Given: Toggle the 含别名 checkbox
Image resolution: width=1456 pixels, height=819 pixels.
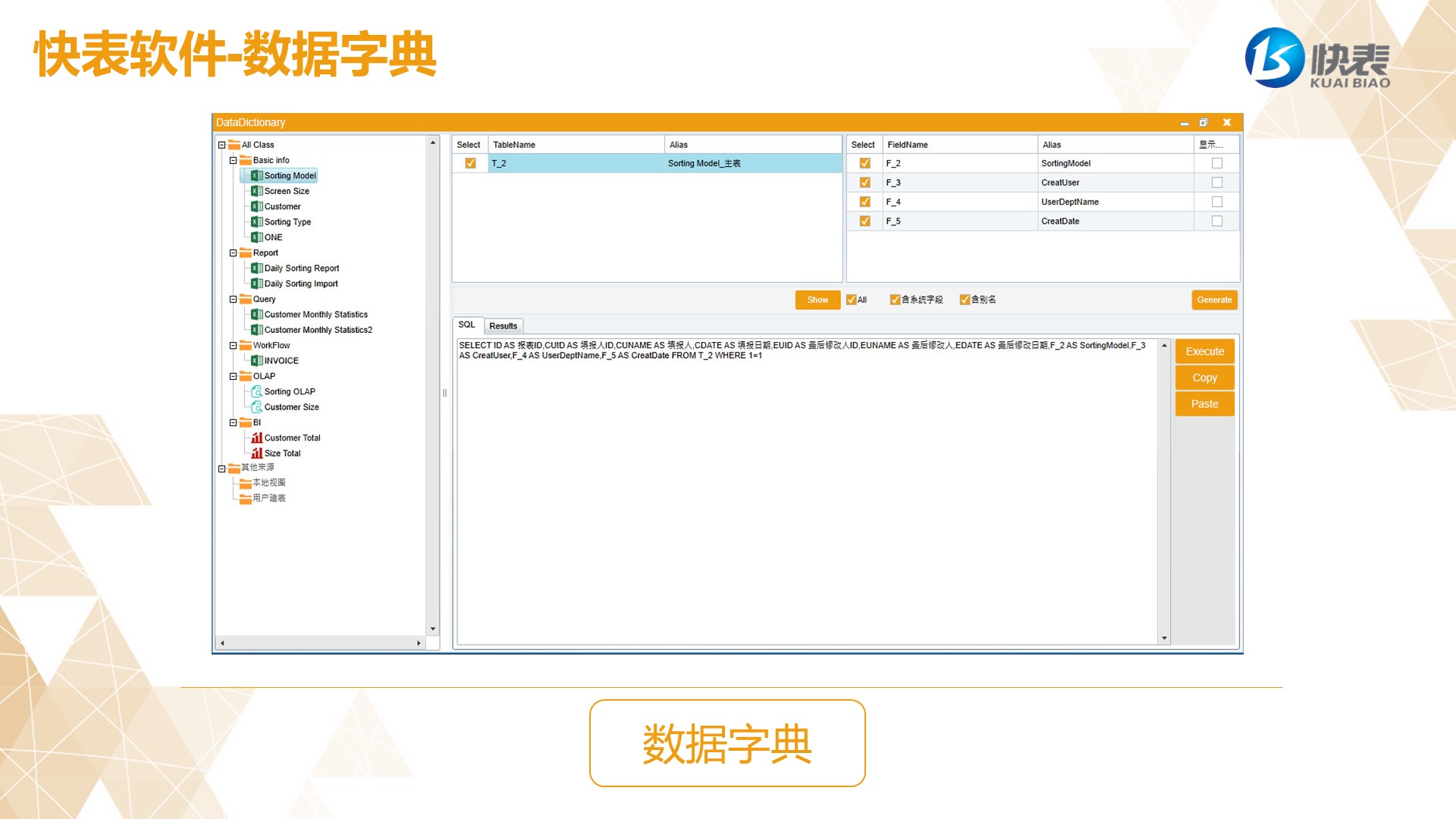Looking at the screenshot, I should pos(965,300).
